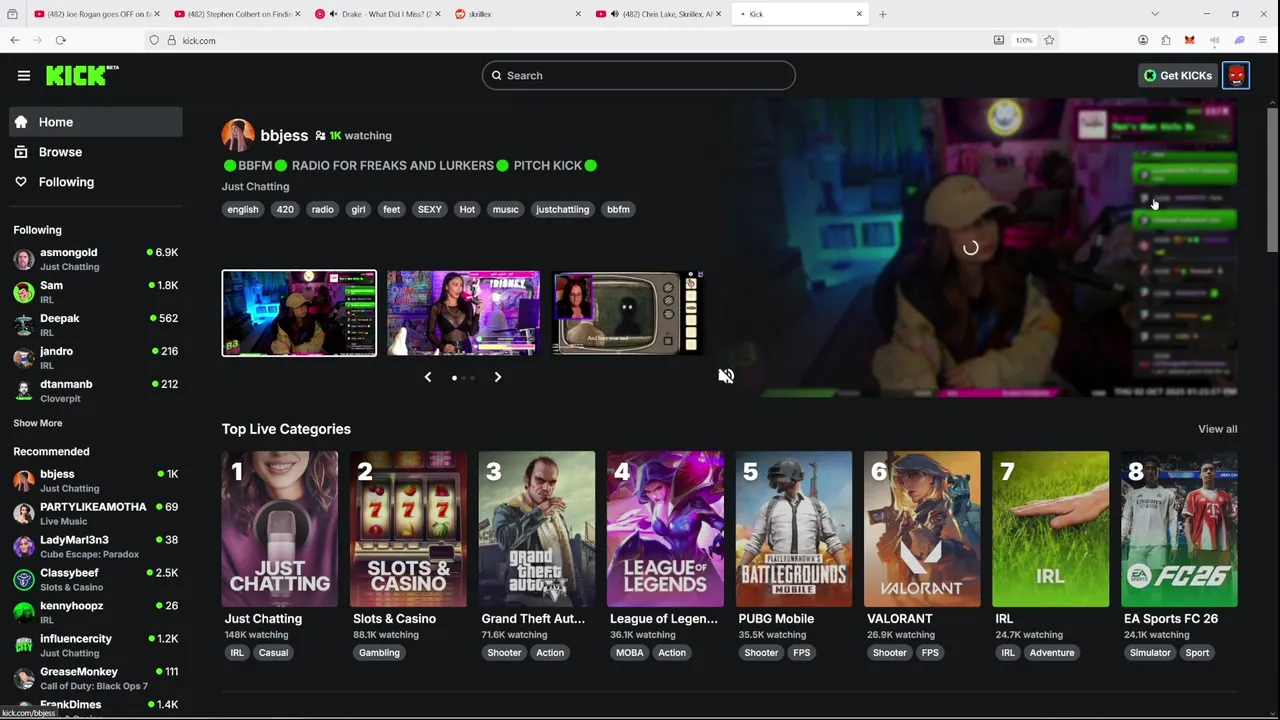1280x720 pixels.
Task: Open Browse in the Kick sidebar
Action: (96, 152)
